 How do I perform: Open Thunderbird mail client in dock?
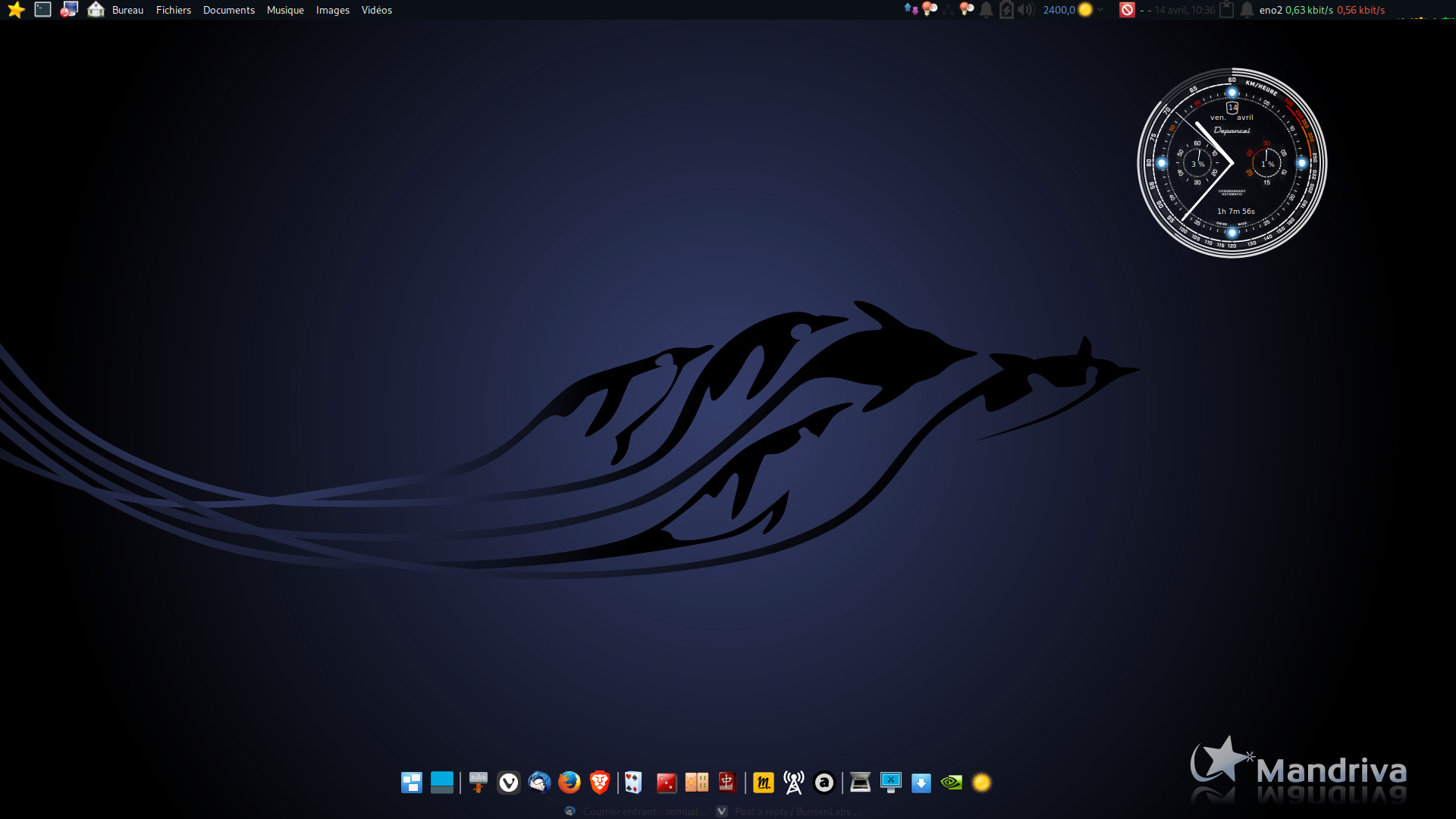pyautogui.click(x=539, y=783)
